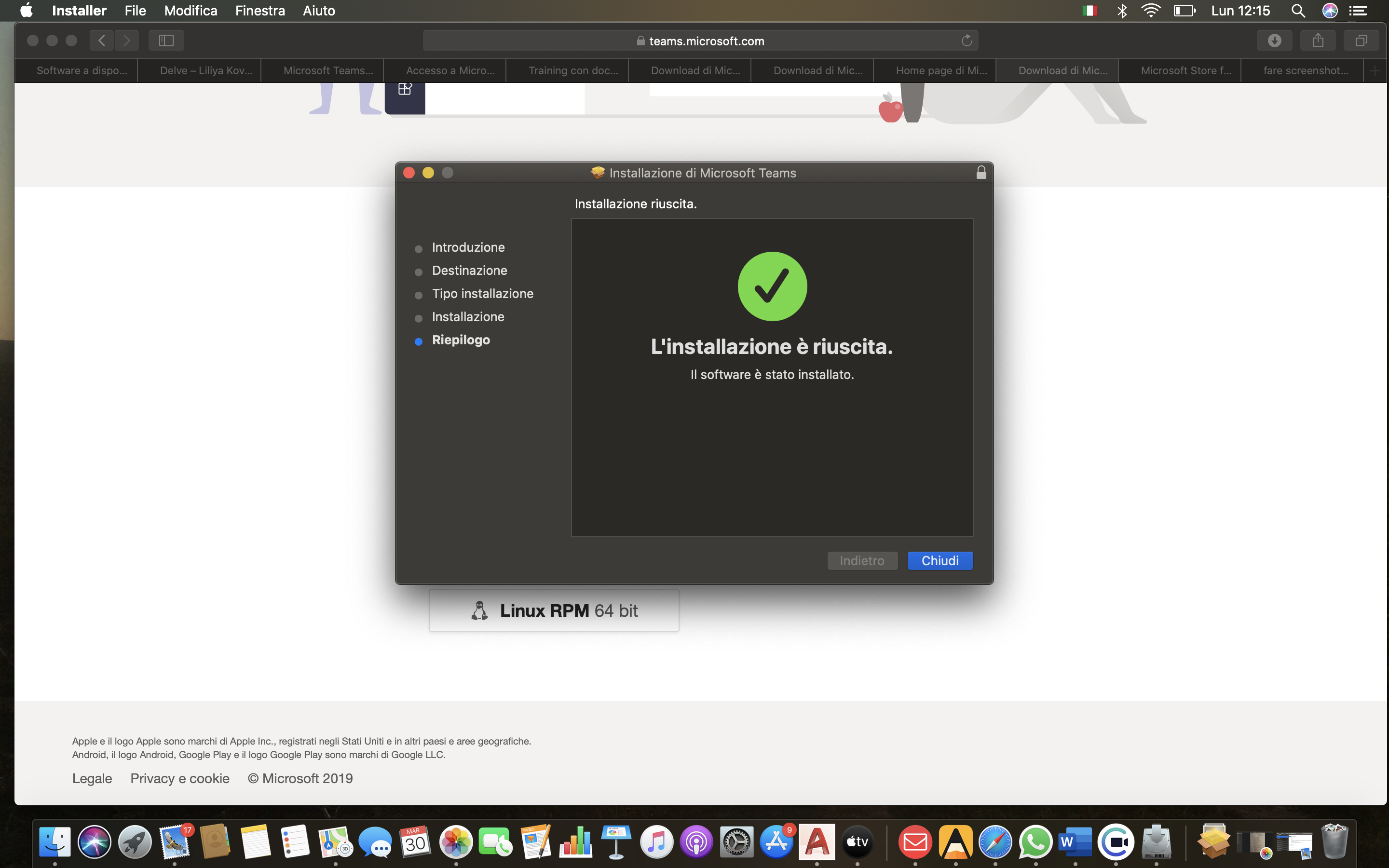
Task: Open the Finestra menu
Action: [x=260, y=10]
